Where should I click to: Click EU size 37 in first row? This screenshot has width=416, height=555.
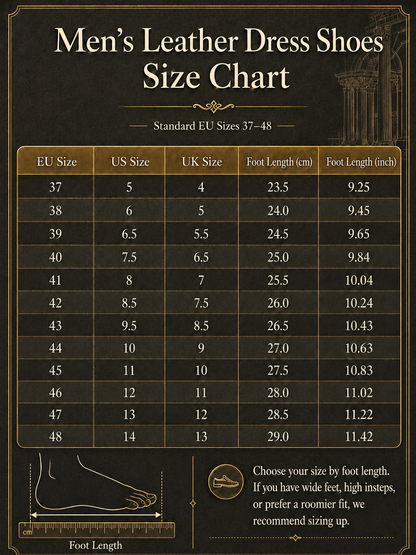point(55,187)
